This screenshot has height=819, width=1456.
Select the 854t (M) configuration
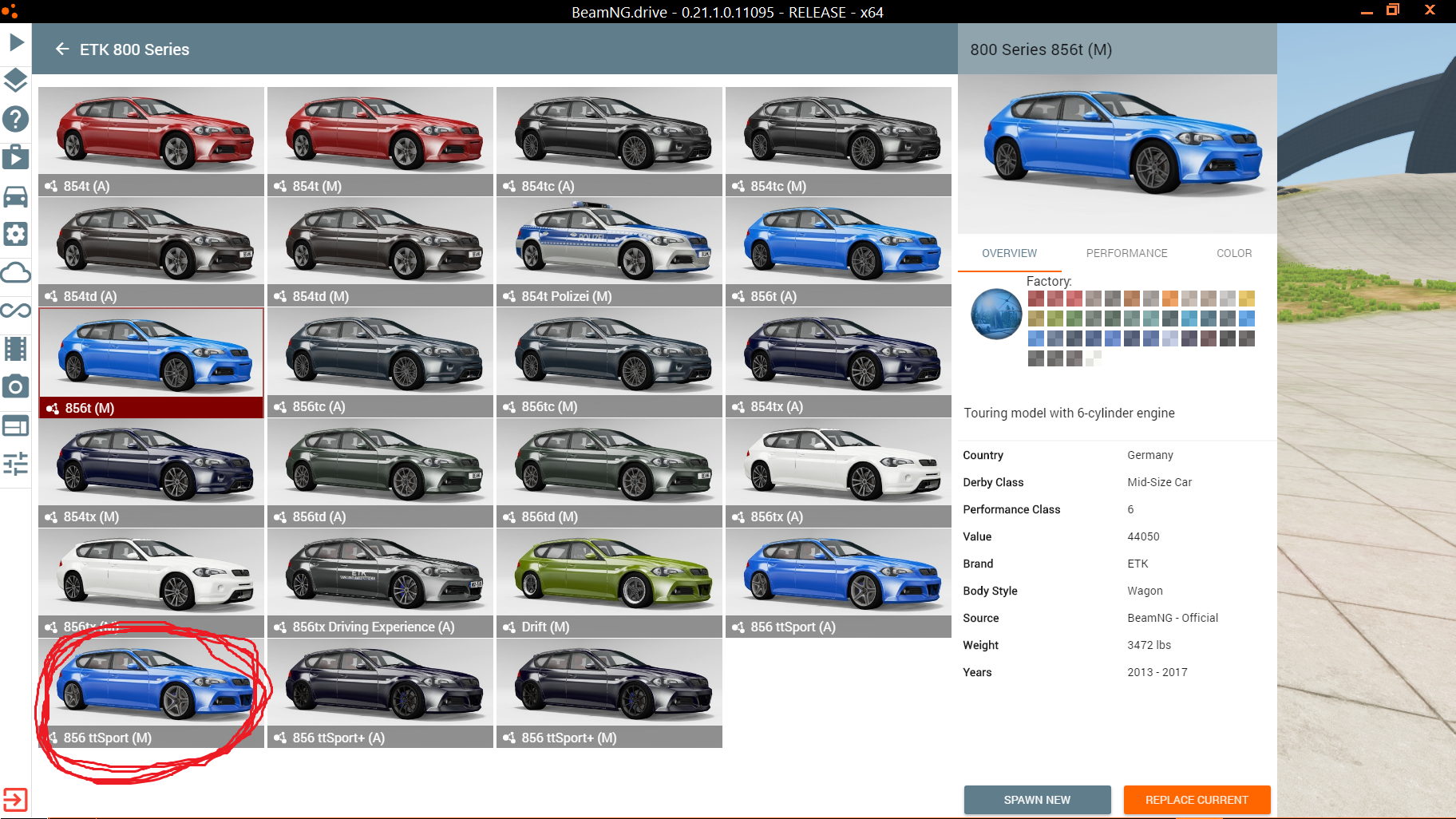point(380,141)
